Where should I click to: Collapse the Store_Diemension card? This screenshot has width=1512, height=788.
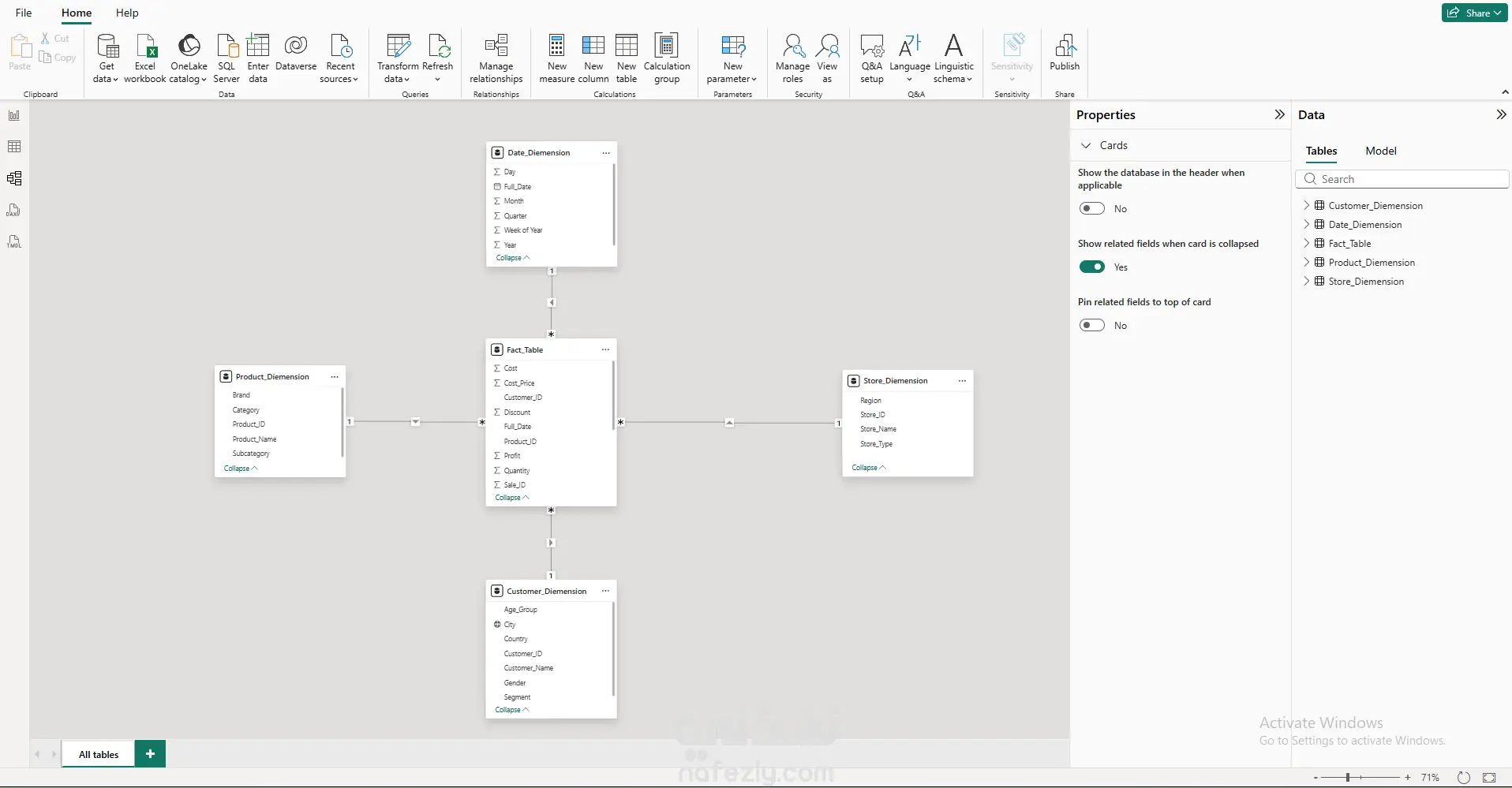[x=869, y=468]
